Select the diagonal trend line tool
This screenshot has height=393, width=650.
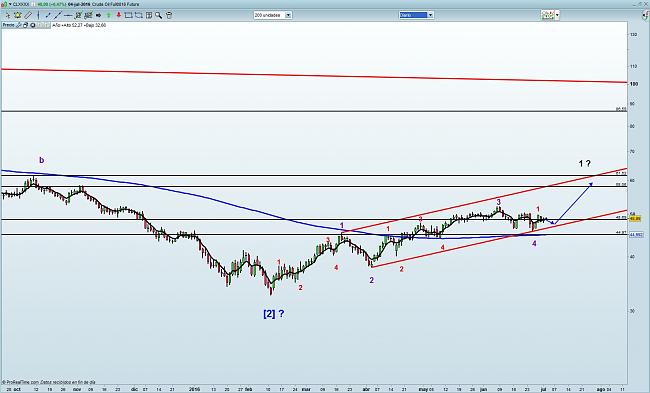coord(58,15)
